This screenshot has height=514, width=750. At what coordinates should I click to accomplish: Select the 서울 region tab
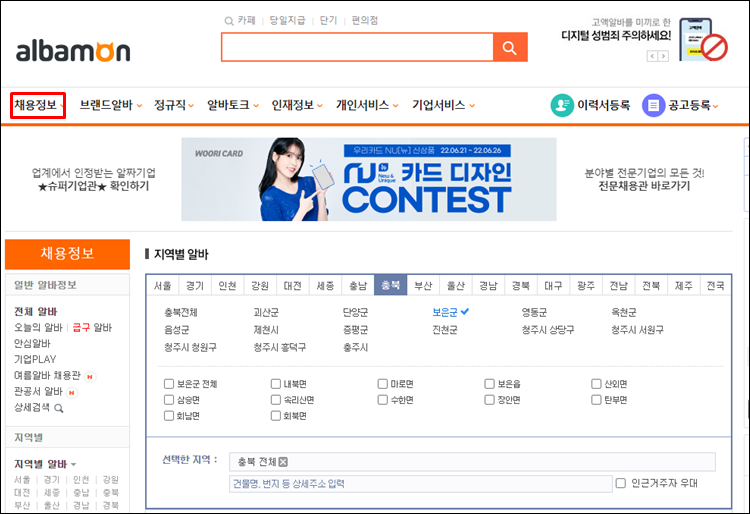tap(163, 285)
